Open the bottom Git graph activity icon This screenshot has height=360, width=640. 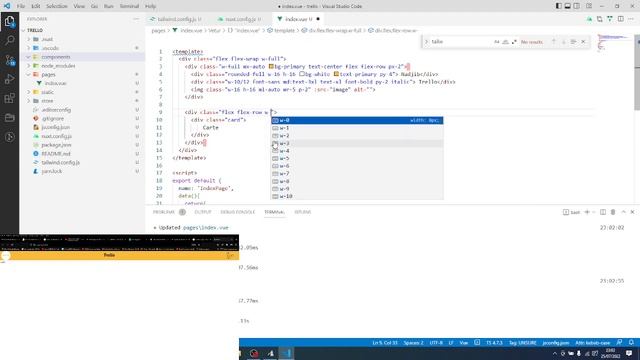tap(9, 137)
